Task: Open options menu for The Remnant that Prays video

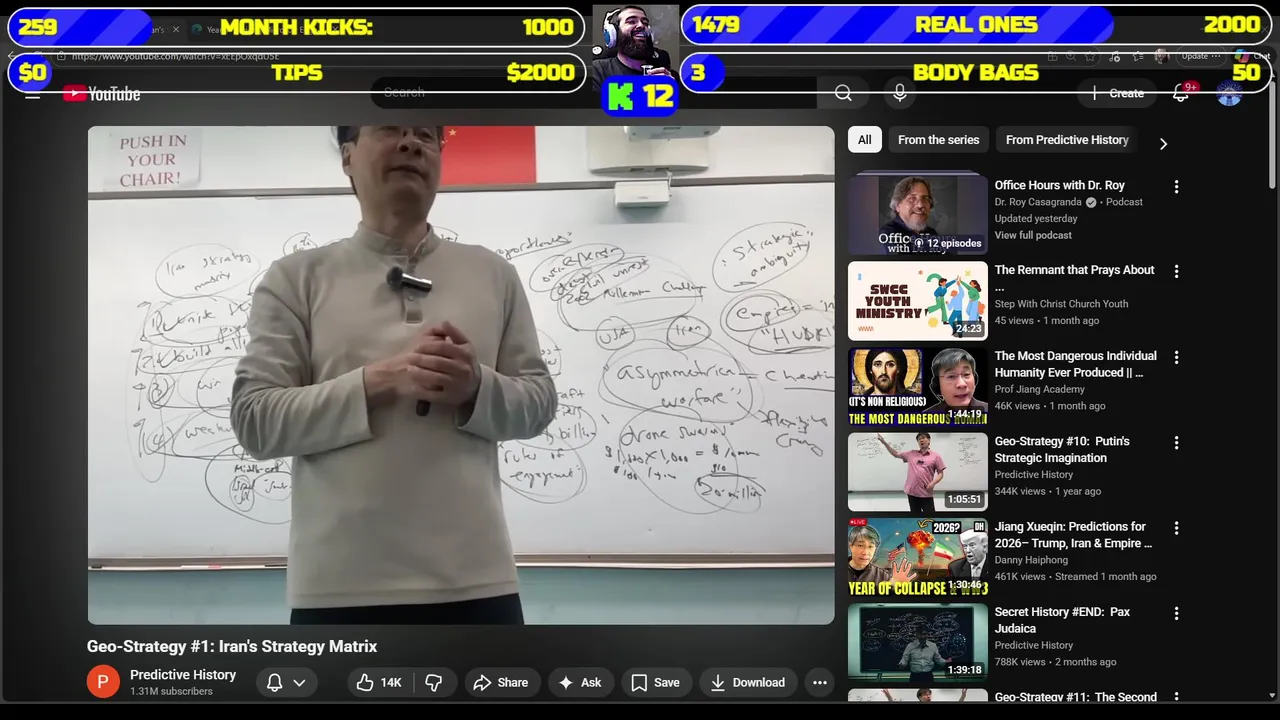Action: click(x=1176, y=271)
